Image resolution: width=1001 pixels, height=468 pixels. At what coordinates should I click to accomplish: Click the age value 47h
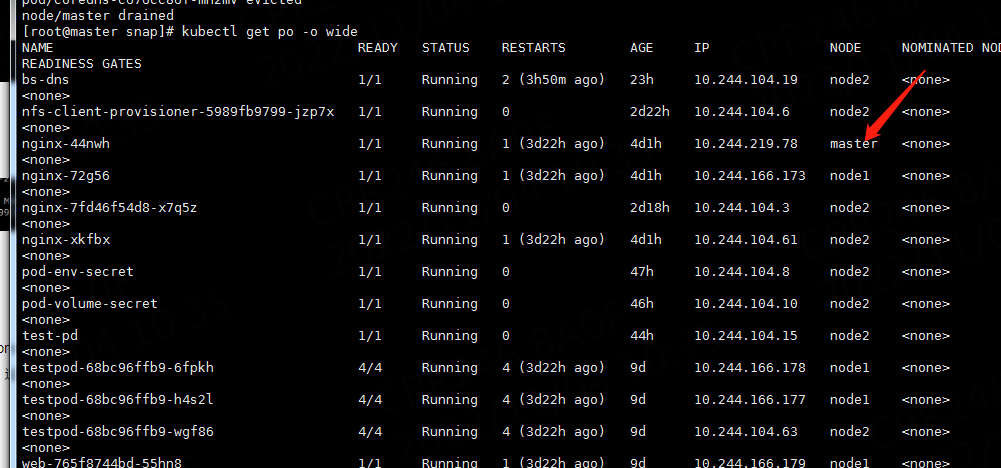point(642,271)
